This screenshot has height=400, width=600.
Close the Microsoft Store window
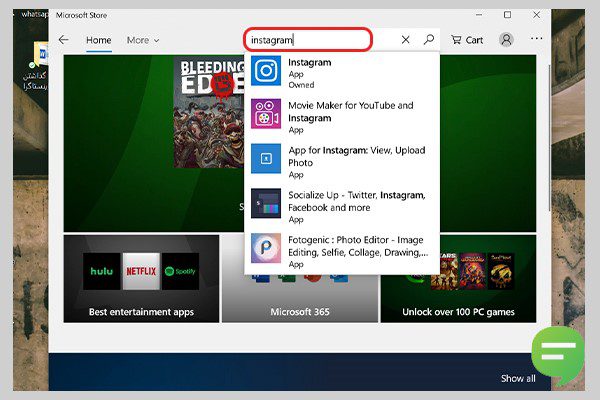point(536,15)
